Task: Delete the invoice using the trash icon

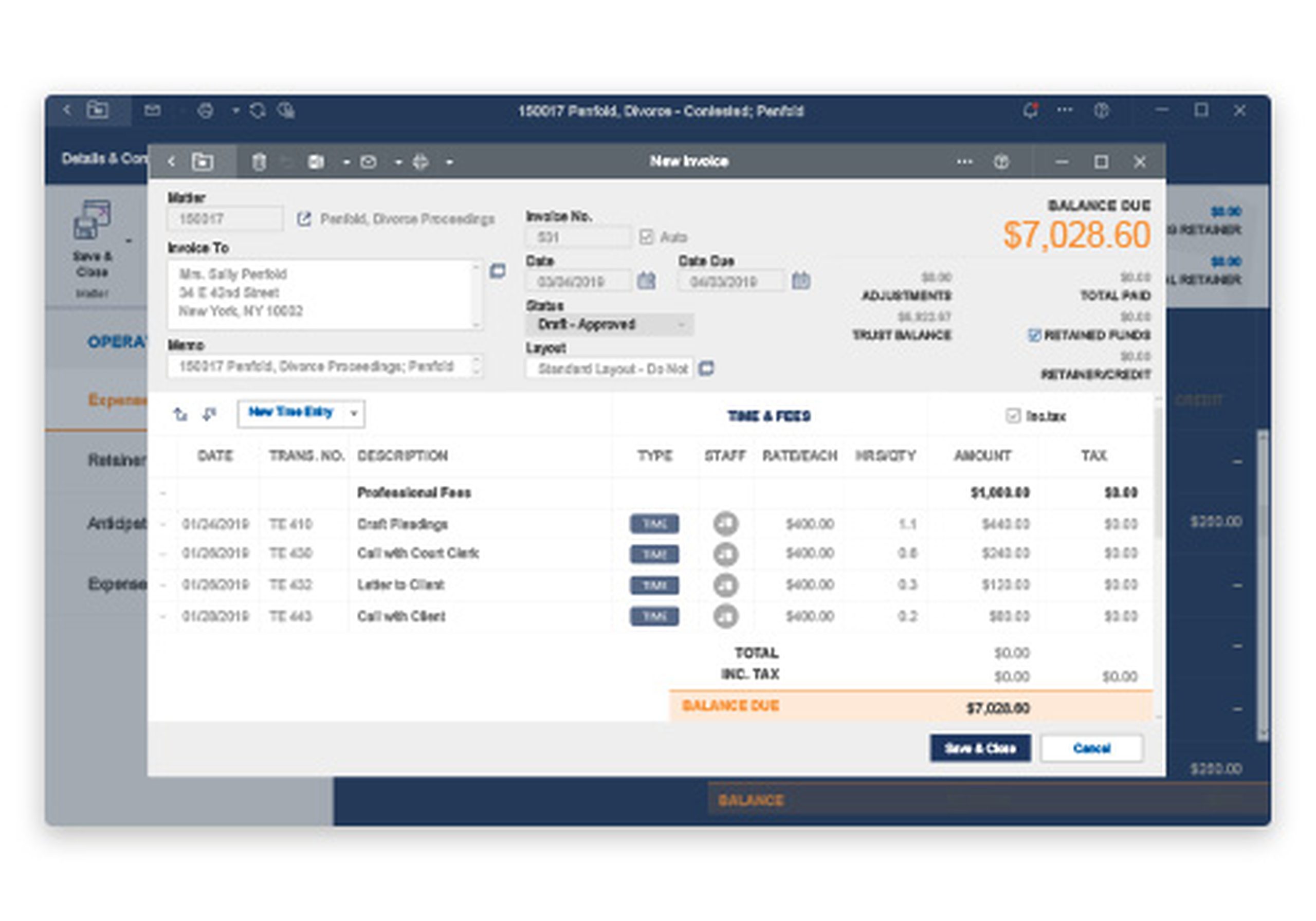Action: 259,161
